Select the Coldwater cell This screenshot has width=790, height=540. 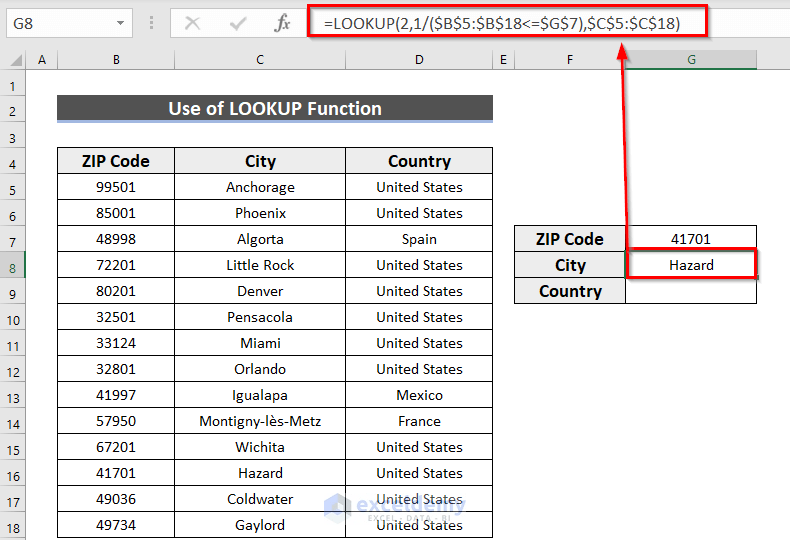coord(260,499)
